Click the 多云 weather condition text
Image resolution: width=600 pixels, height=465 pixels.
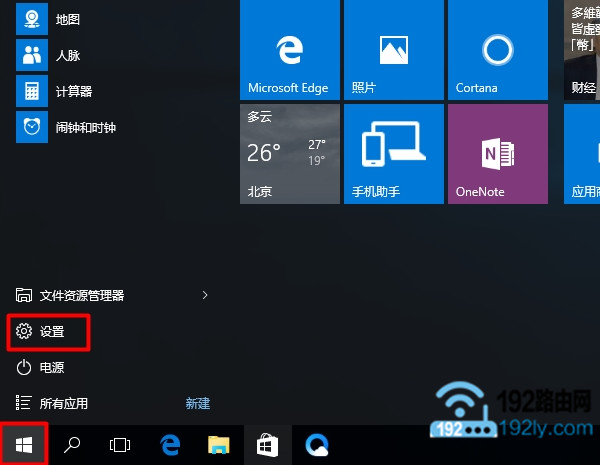pyautogui.click(x=259, y=116)
